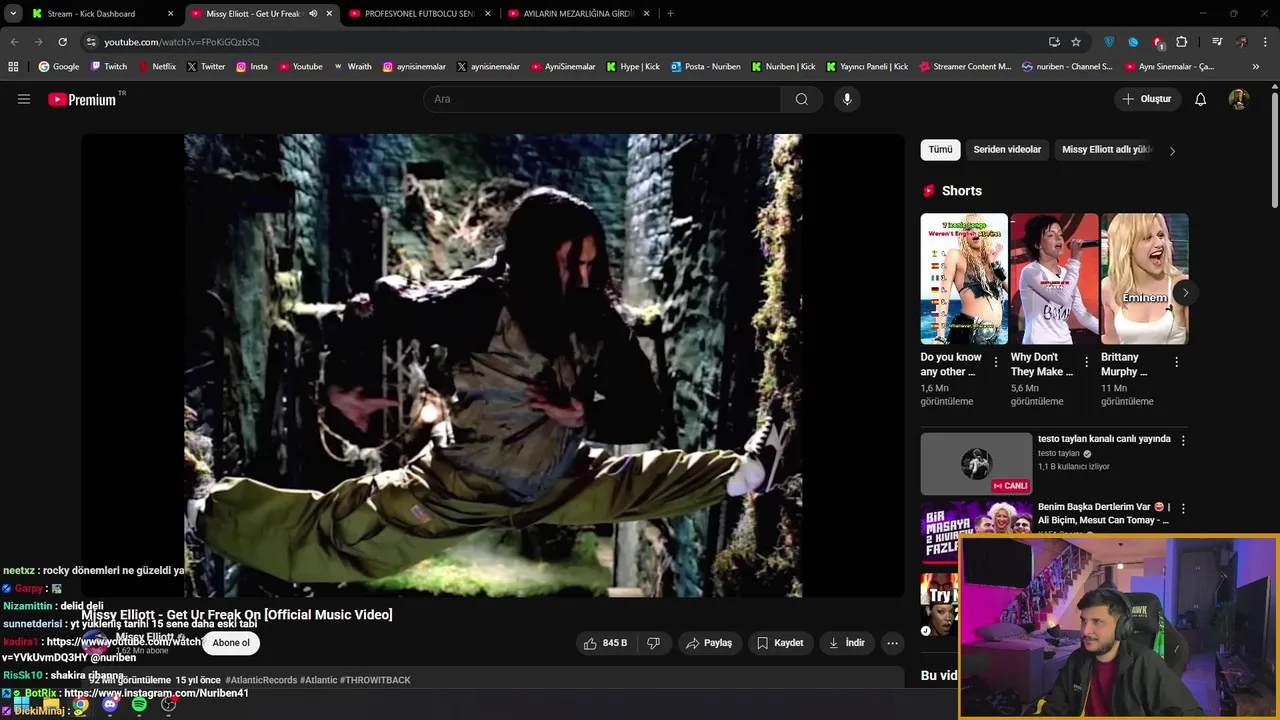Screen dimensions: 1280x720
Task: Open the media control playlist icon
Action: [x=1217, y=42]
